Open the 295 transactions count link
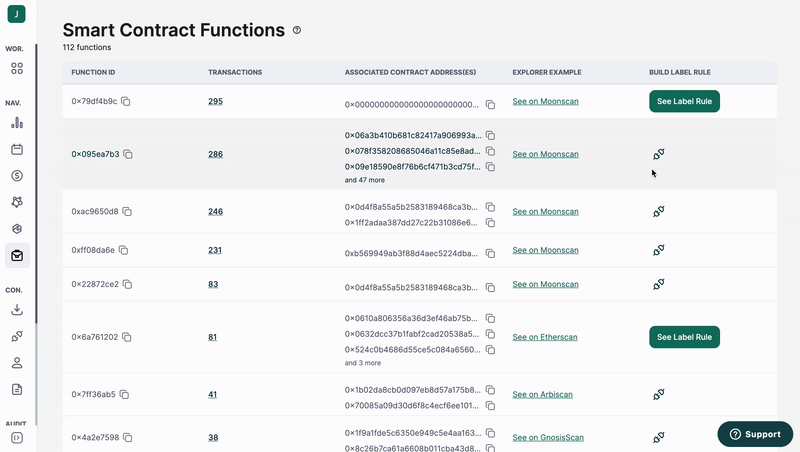The width and height of the screenshot is (800, 452). pyautogui.click(x=215, y=102)
